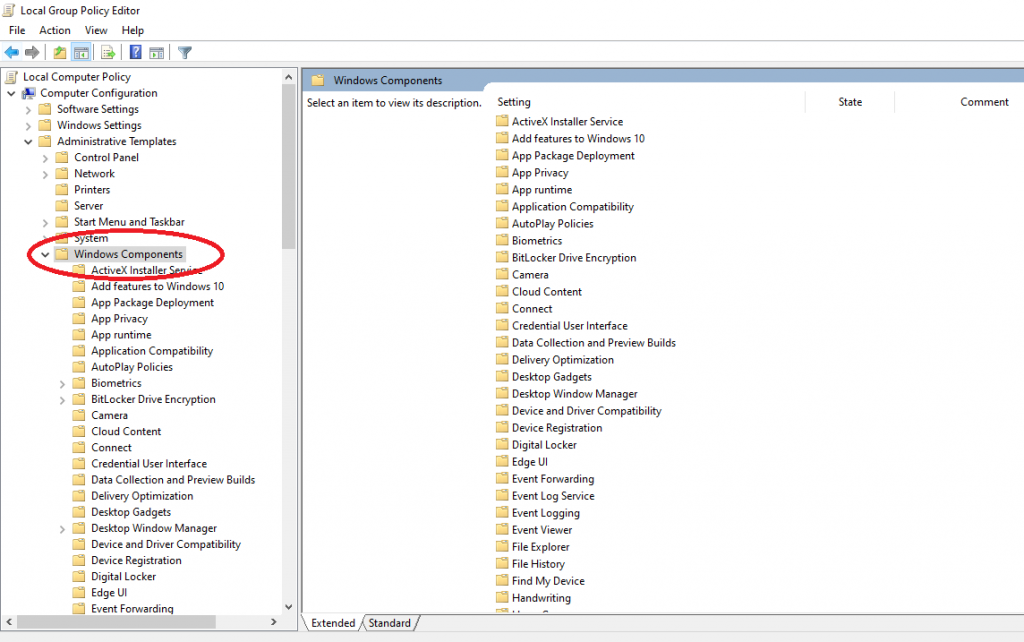Sort by the State column header
This screenshot has height=642, width=1024.
[x=850, y=102]
